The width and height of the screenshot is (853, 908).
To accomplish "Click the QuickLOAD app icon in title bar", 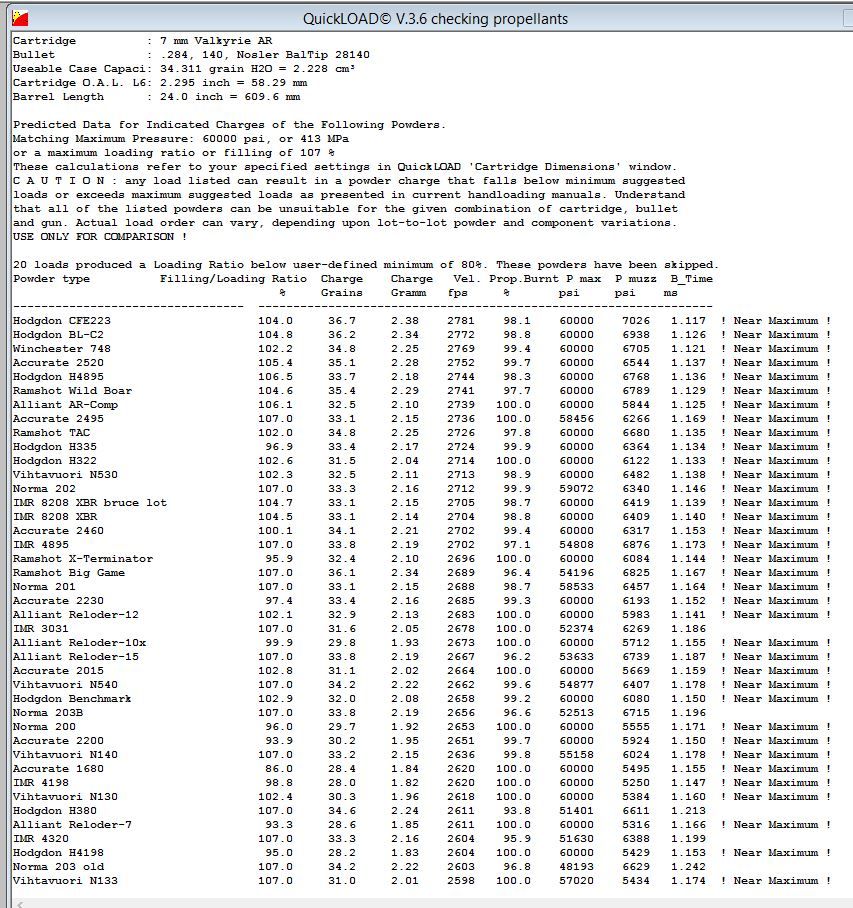I will tap(19, 18).
